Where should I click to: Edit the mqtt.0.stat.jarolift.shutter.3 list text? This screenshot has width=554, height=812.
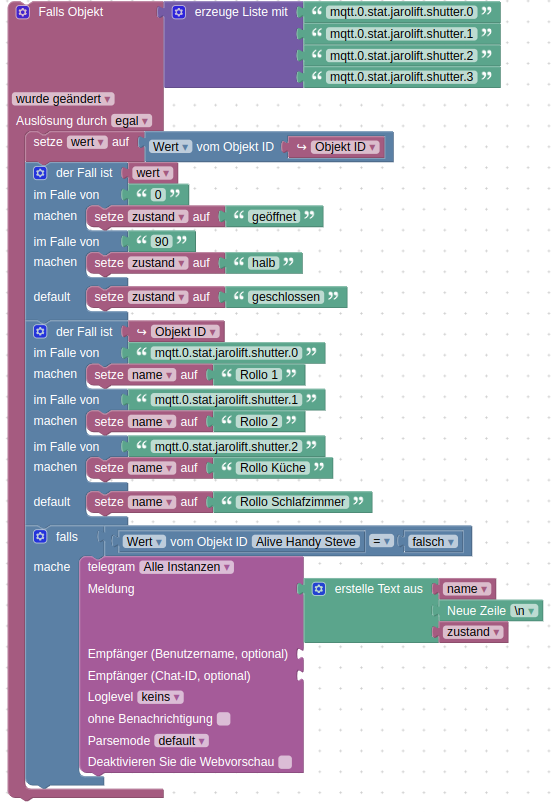click(x=402, y=77)
